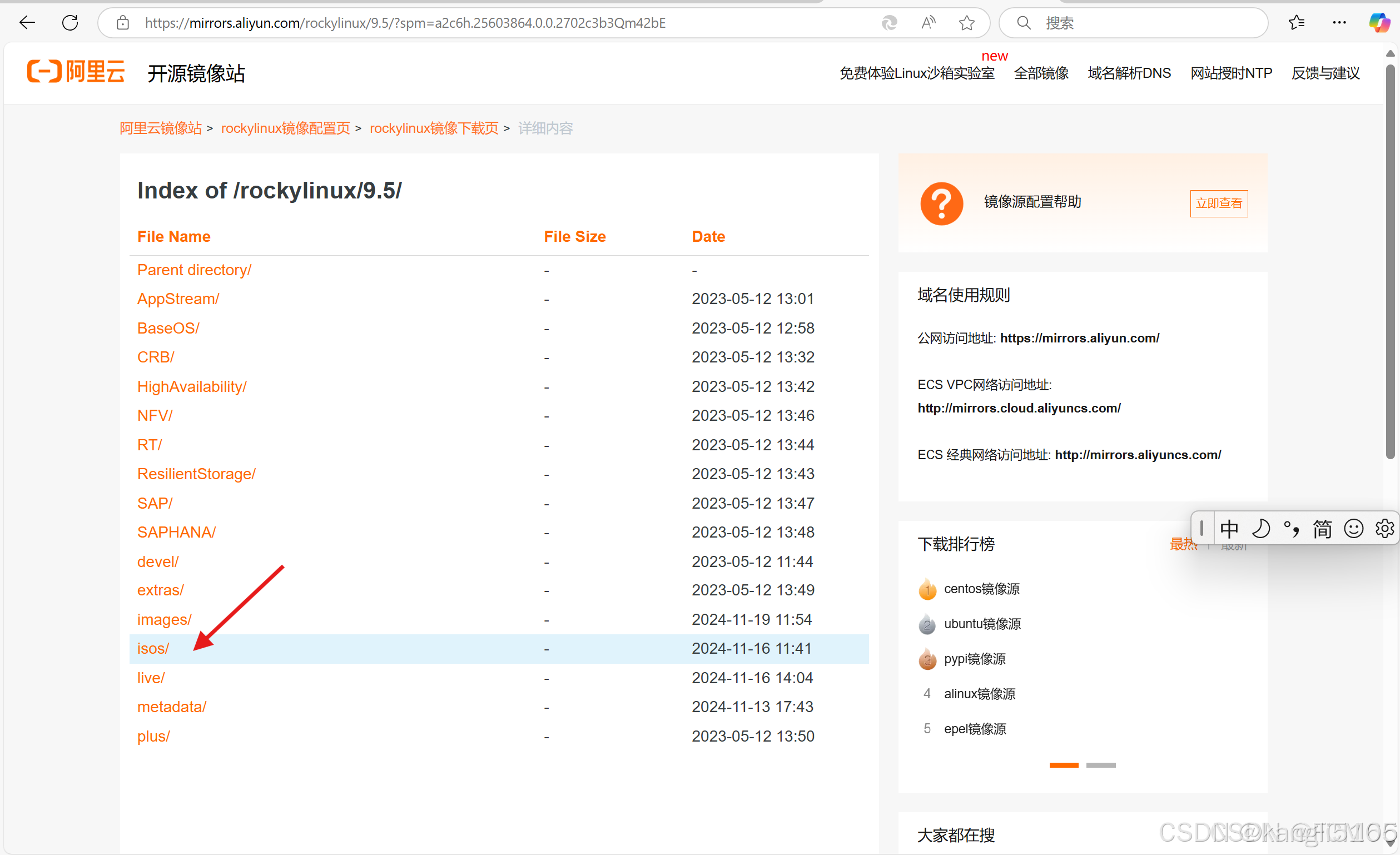Image resolution: width=1400 pixels, height=855 pixels.
Task: Click the site info lock icon
Action: coord(123,23)
